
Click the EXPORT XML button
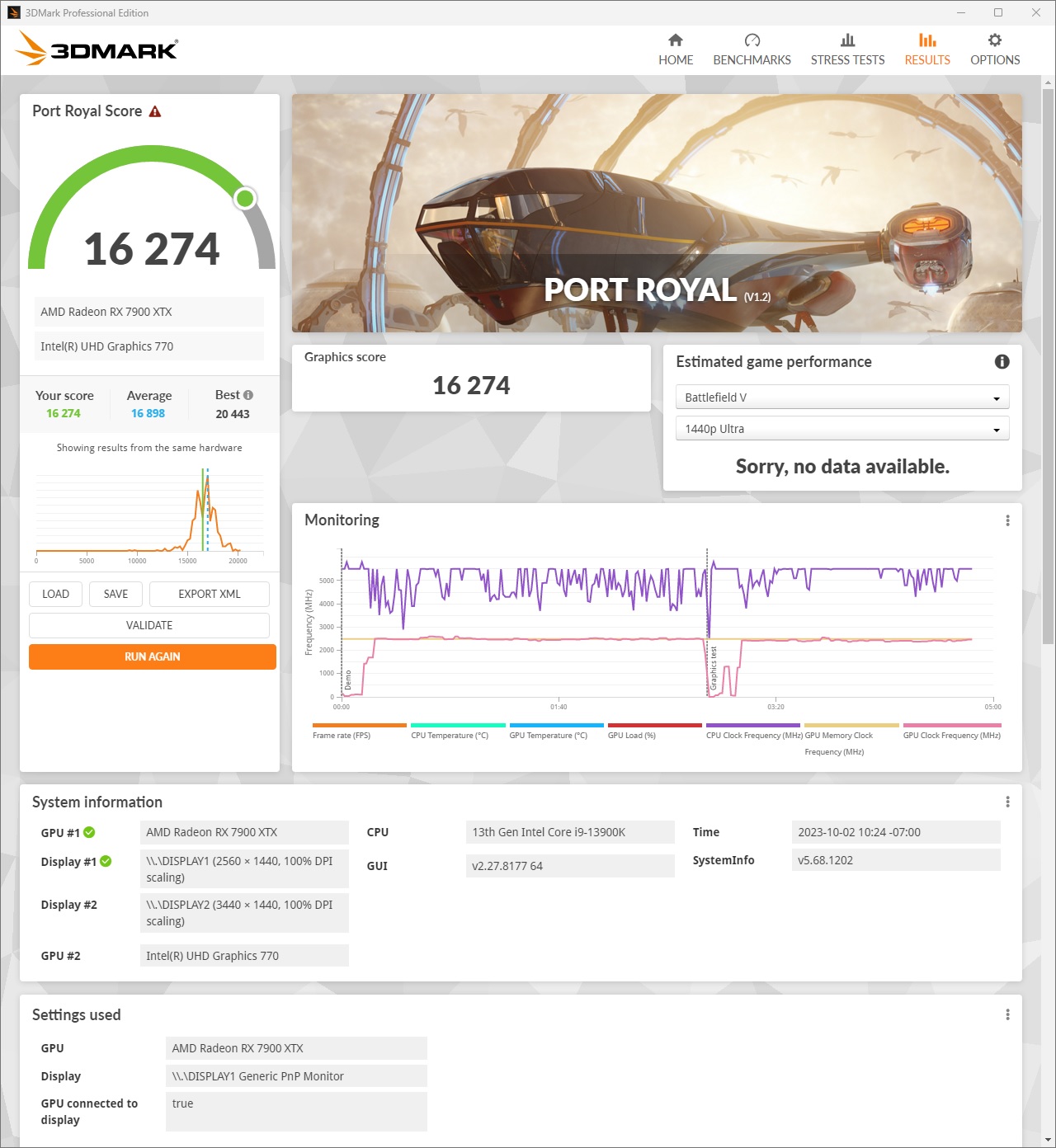coord(210,594)
